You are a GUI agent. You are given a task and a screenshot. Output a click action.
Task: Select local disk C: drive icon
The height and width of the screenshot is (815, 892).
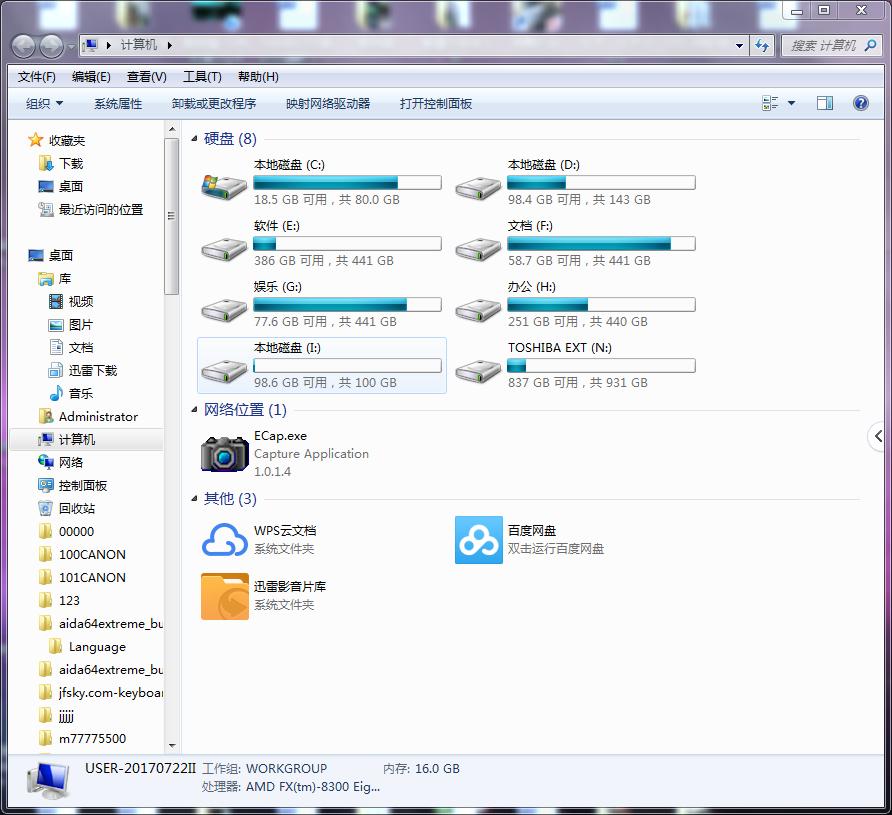pyautogui.click(x=224, y=187)
